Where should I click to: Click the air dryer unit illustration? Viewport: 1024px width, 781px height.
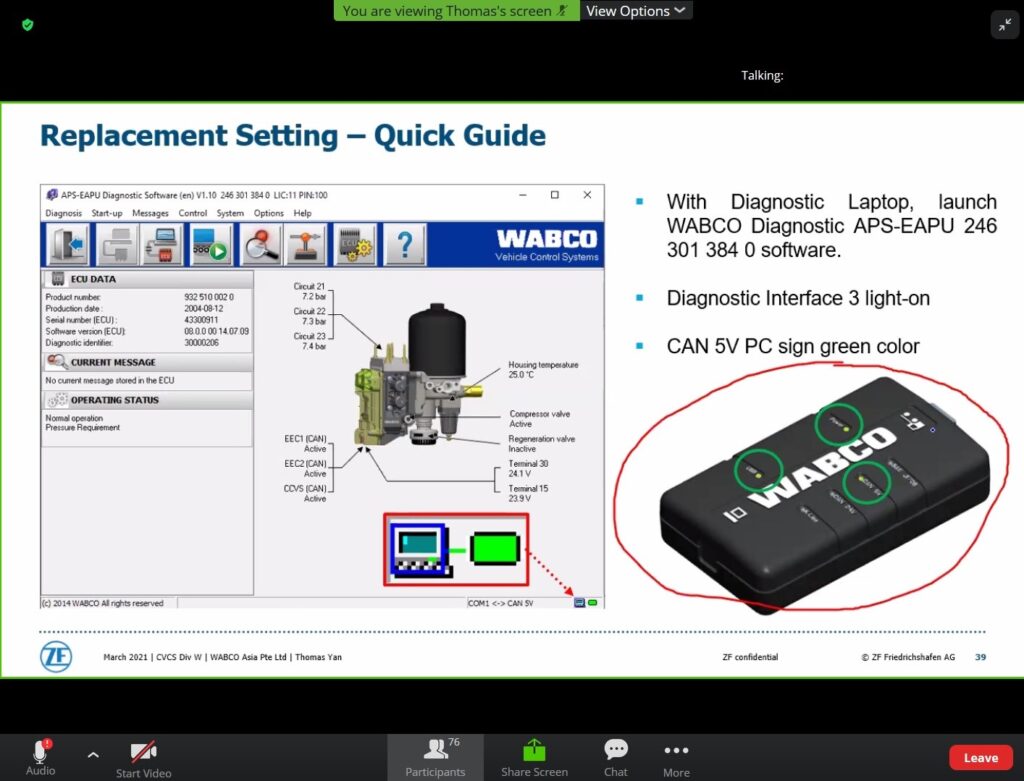coord(418,375)
